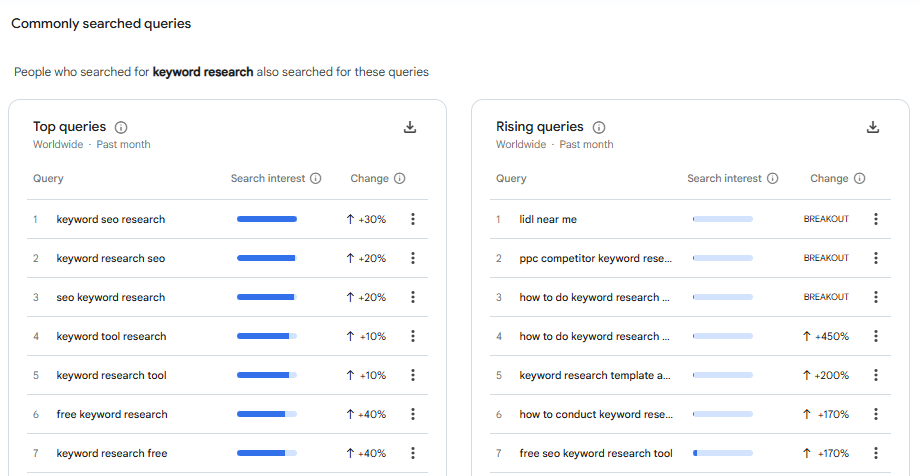Download the Top queries data
Image resolution: width=920 pixels, height=476 pixels.
pyautogui.click(x=410, y=127)
